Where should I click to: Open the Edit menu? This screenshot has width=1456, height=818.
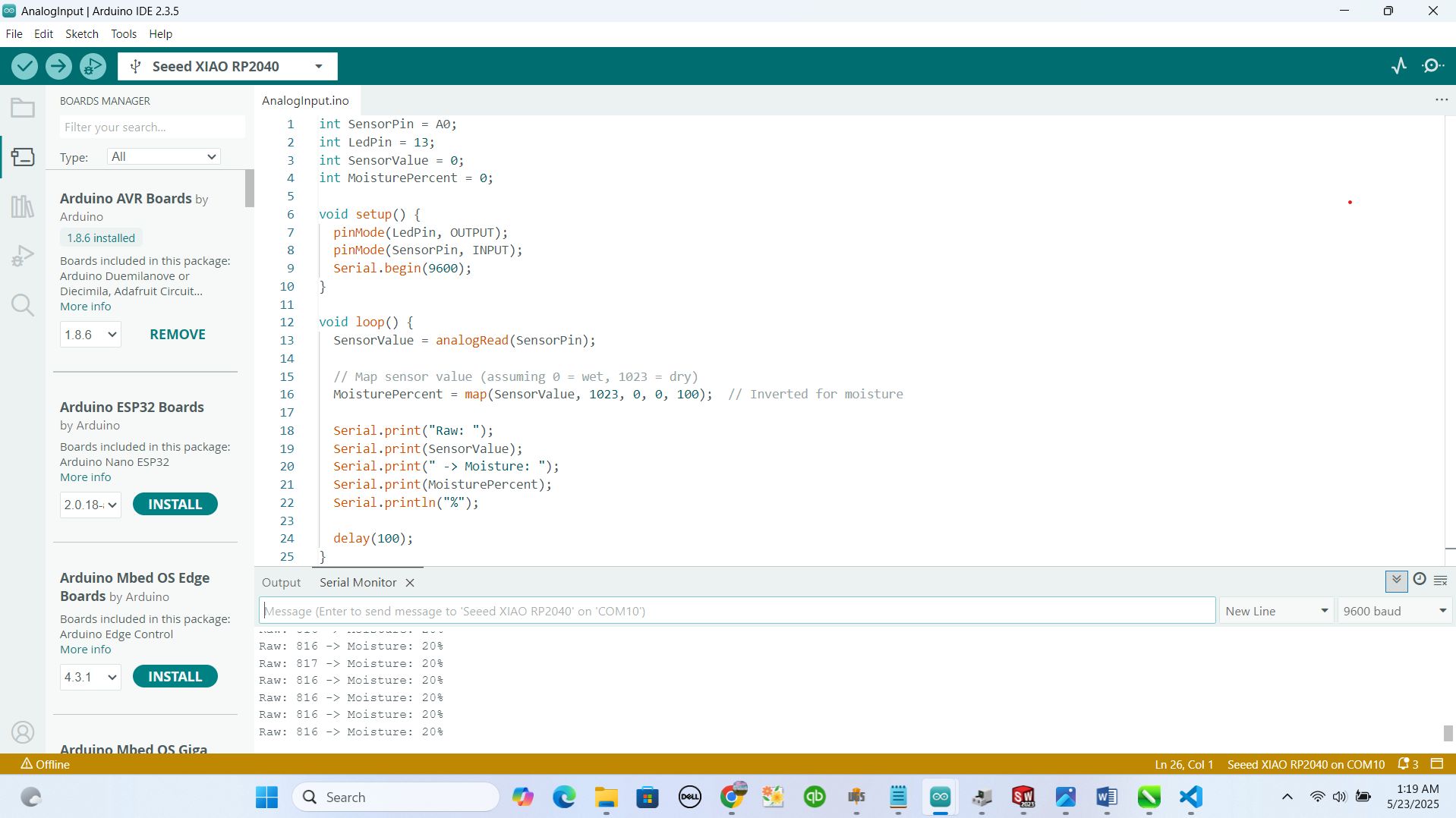coord(43,34)
